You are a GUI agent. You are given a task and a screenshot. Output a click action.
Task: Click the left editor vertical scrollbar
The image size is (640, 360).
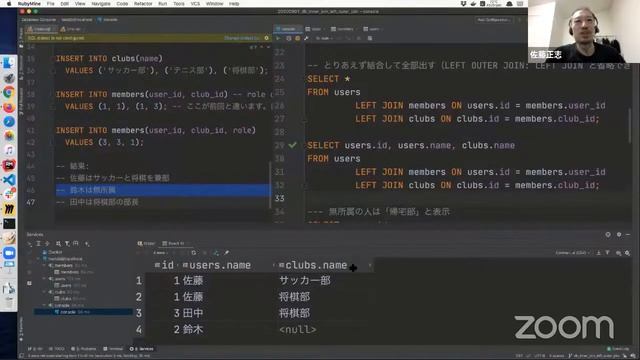coord(270,186)
